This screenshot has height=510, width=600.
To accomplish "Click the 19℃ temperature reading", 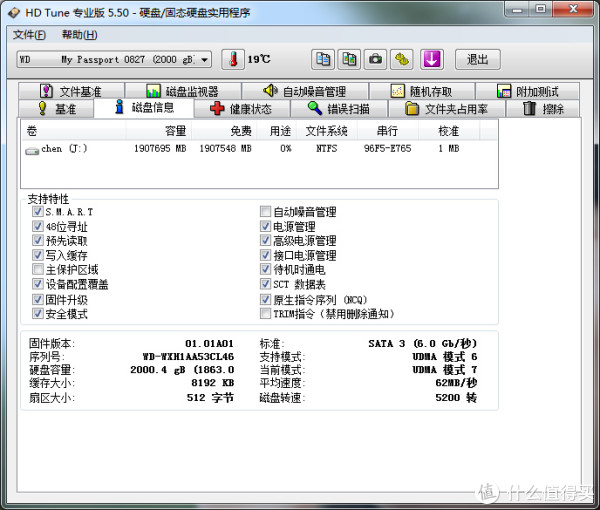I will coord(259,59).
